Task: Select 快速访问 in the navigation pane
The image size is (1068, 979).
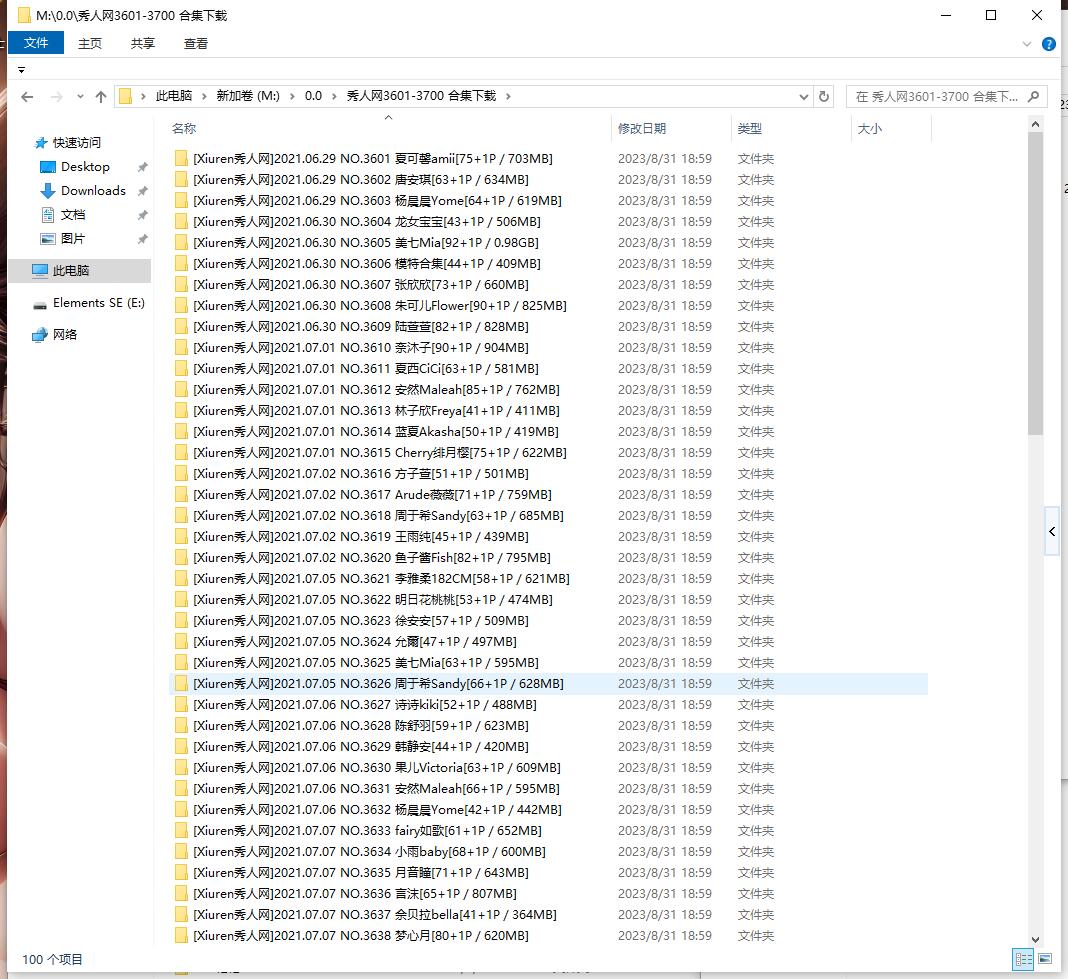Action: [x=76, y=142]
